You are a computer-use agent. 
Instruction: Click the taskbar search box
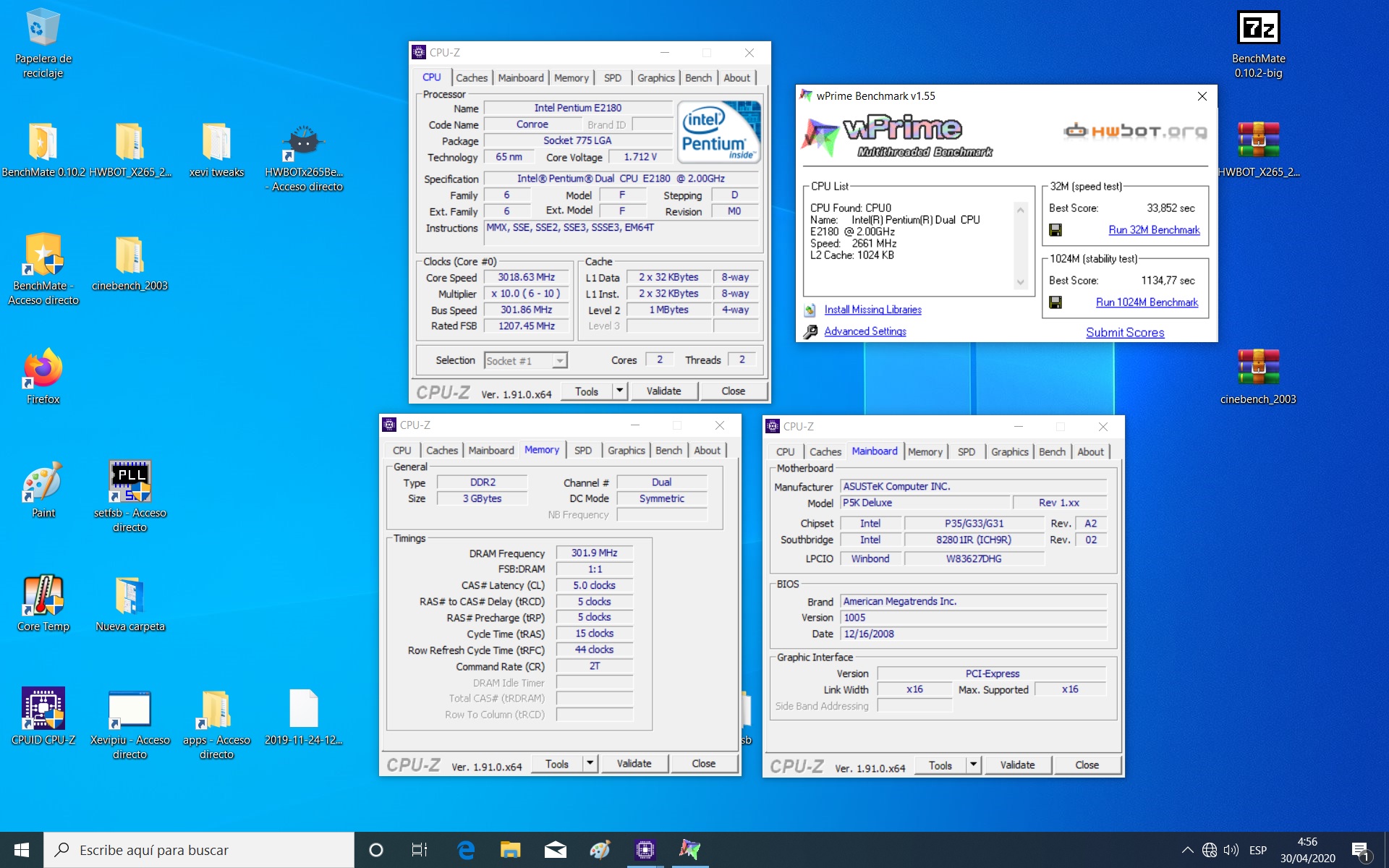(x=199, y=850)
